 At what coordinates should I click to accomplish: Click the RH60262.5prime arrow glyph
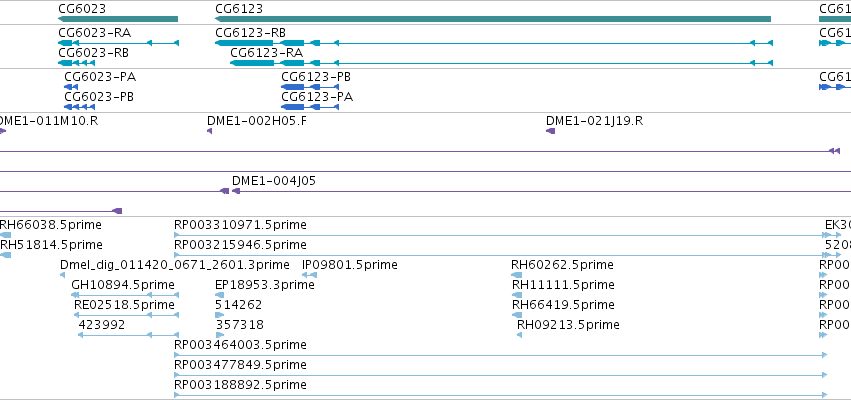click(x=516, y=275)
